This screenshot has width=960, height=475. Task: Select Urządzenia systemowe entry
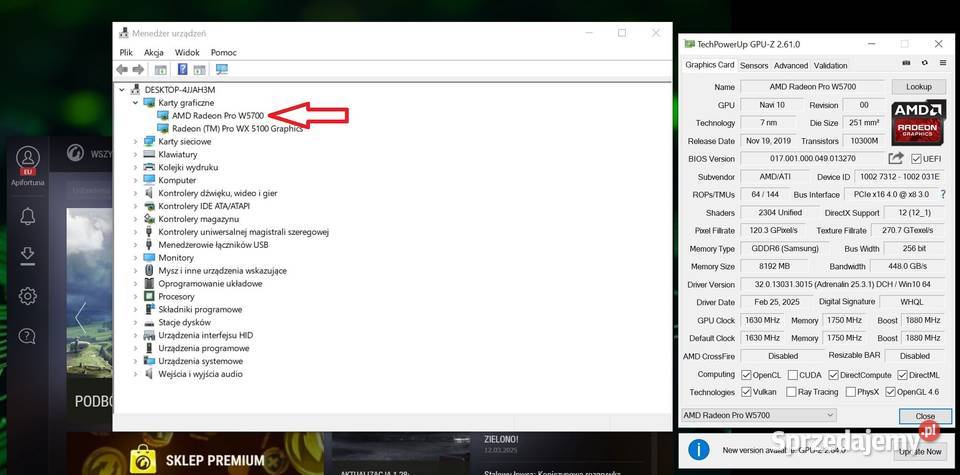[200, 361]
